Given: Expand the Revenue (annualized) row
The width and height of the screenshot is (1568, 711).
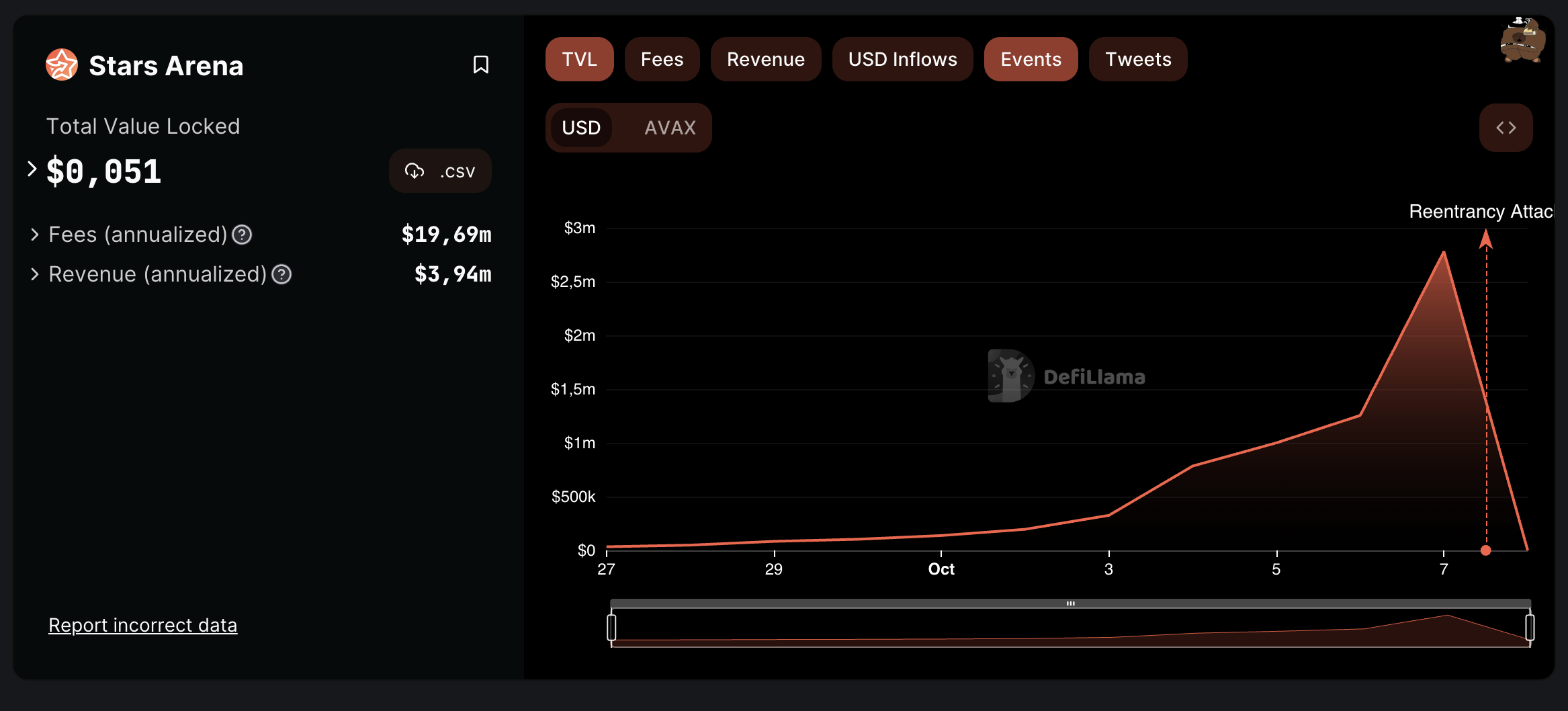Looking at the screenshot, I should tap(35, 274).
